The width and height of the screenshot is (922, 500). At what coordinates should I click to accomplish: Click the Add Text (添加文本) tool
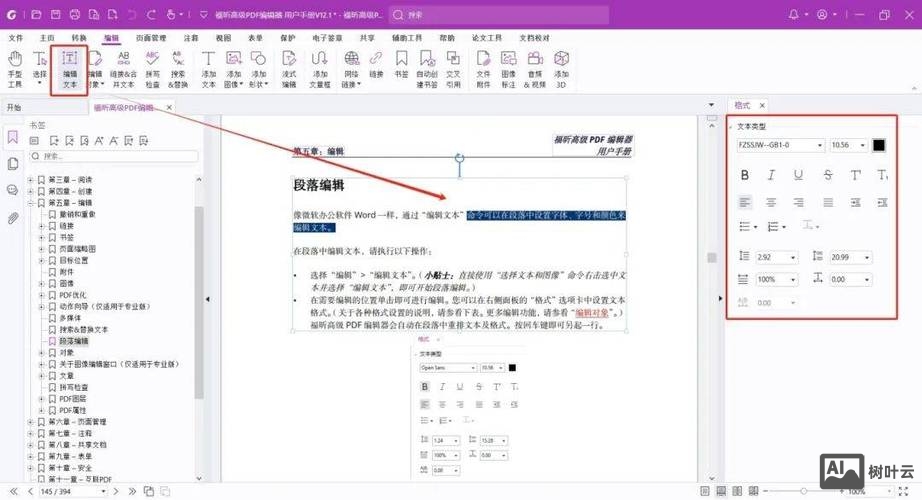(208, 68)
